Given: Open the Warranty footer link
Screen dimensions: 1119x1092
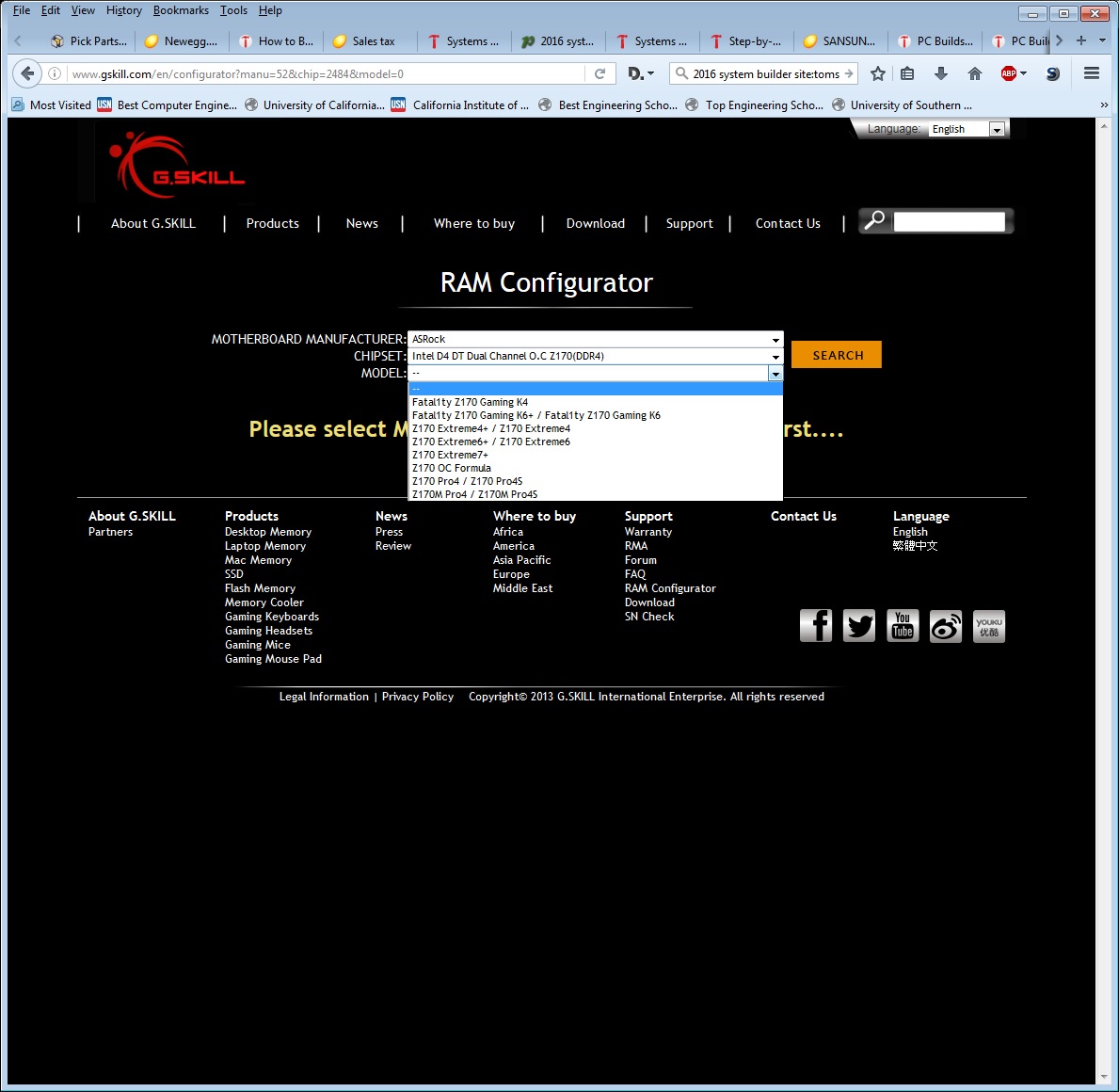Looking at the screenshot, I should click(648, 532).
